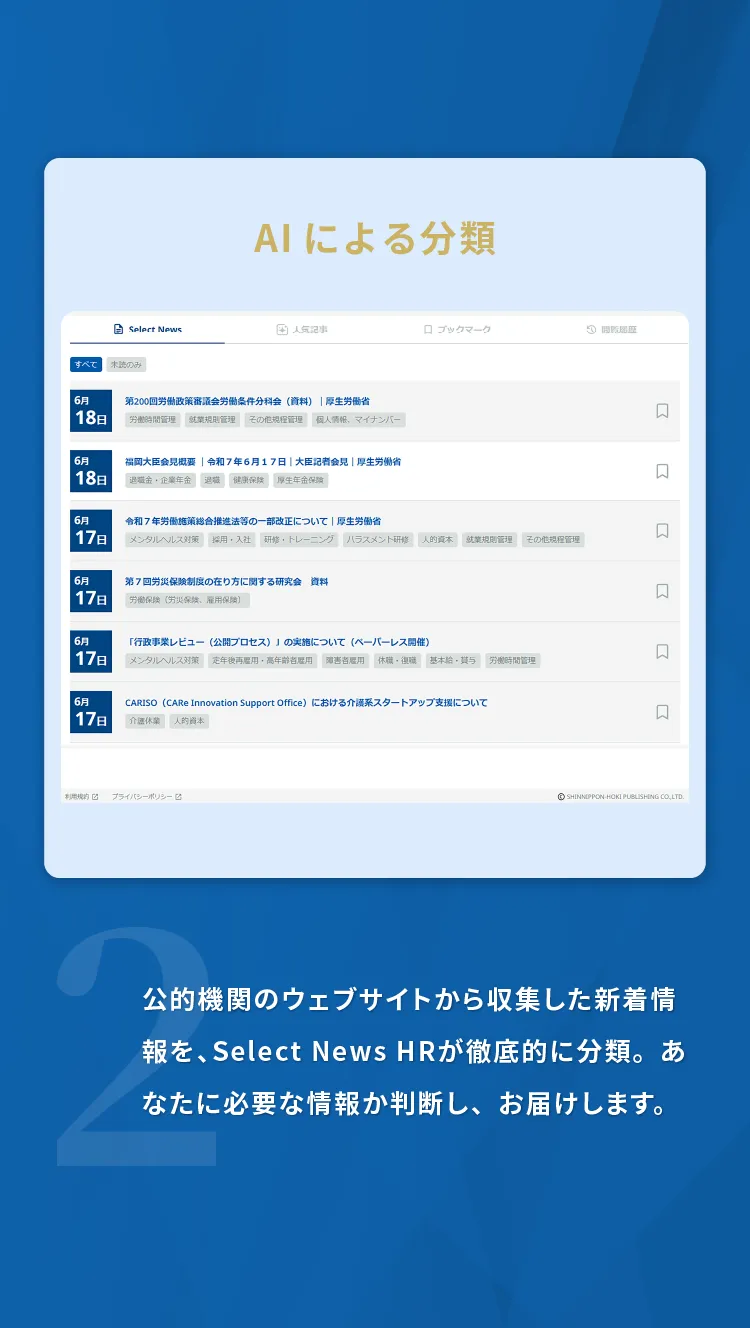Click 人的資本 tag under CARISO article
The height and width of the screenshot is (1328, 750).
click(x=189, y=721)
